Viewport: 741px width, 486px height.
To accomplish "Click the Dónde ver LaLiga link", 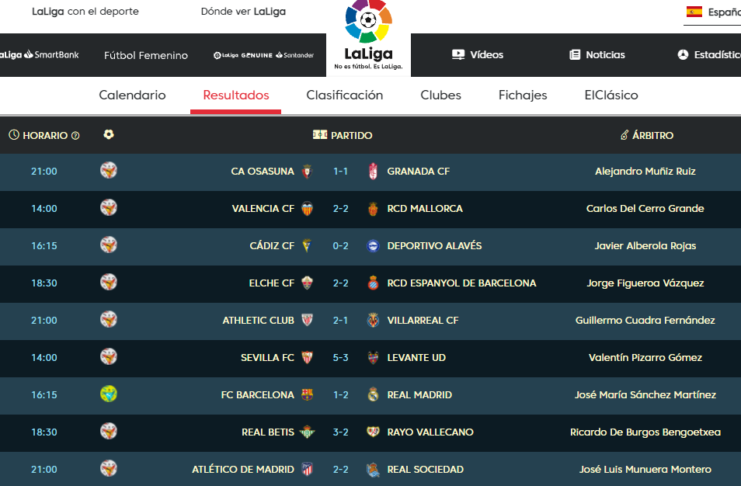I will pos(243,12).
